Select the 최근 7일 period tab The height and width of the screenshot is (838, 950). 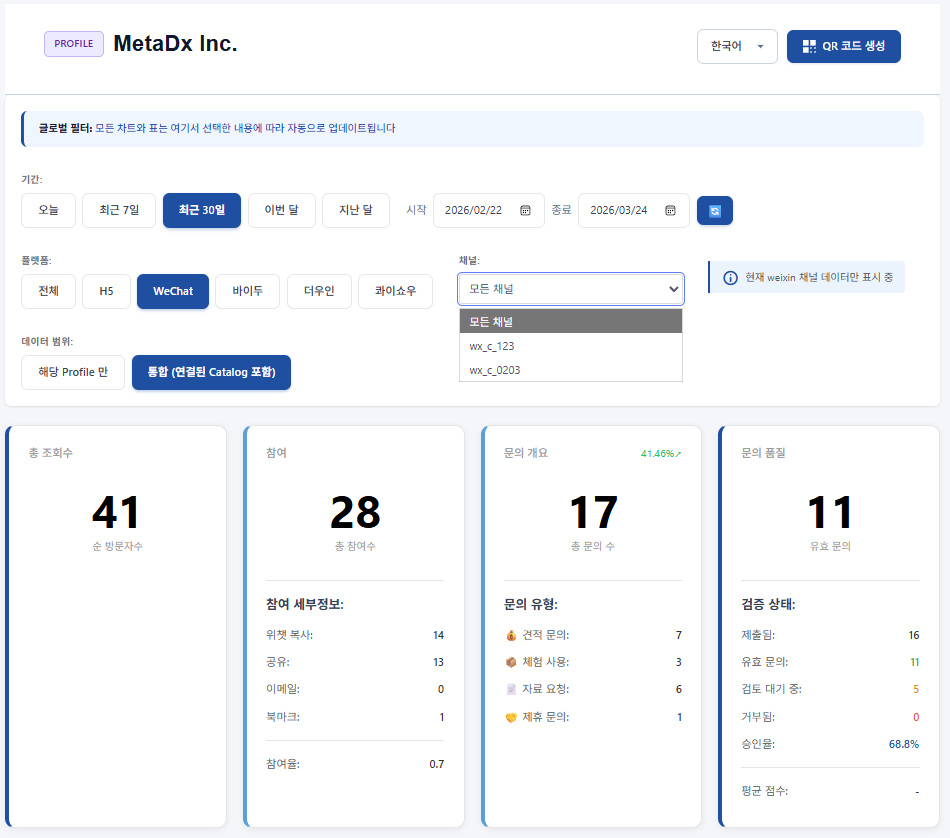[x=119, y=211]
